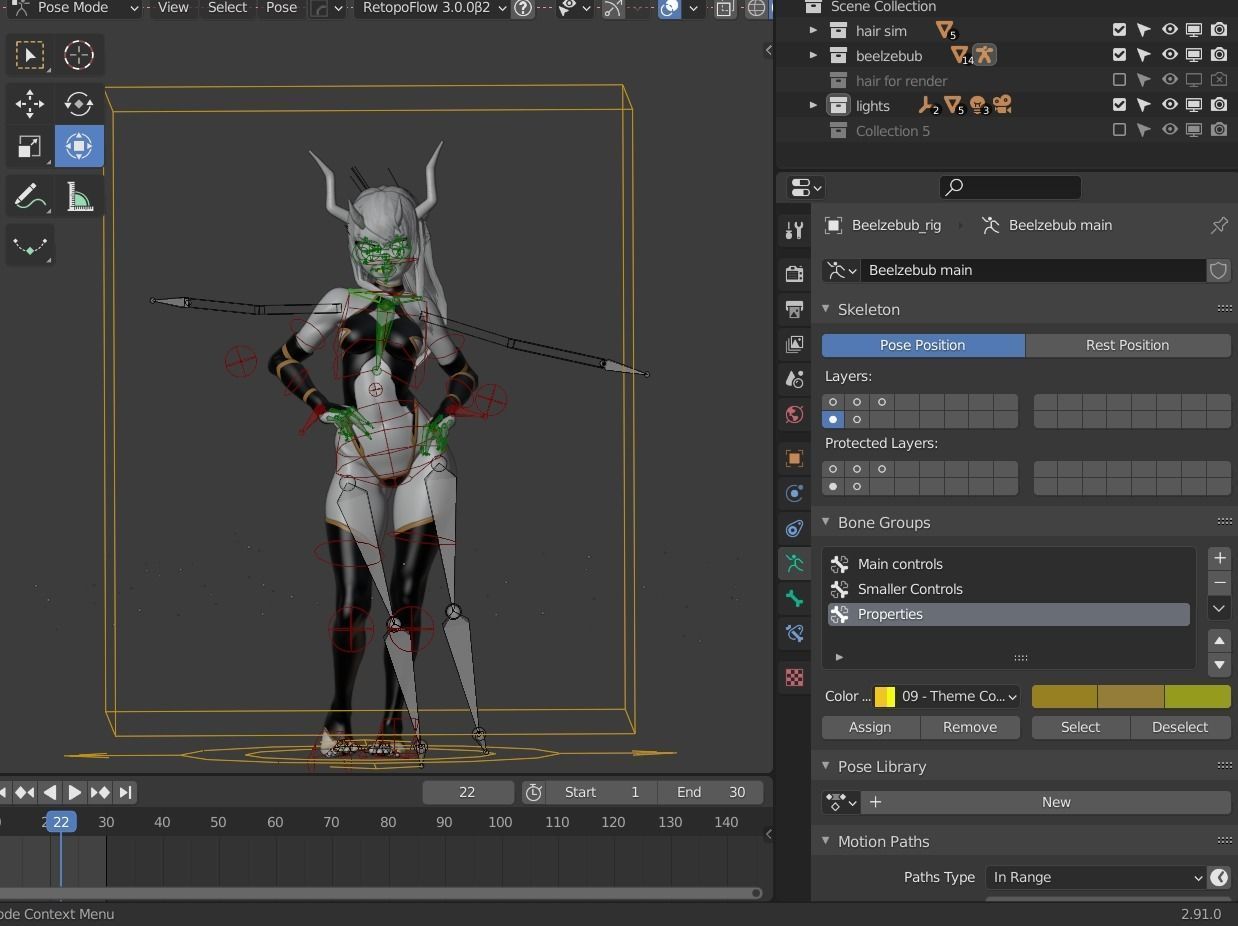The width and height of the screenshot is (1238, 926).
Task: Open the Texture properties tab
Action: 795,677
